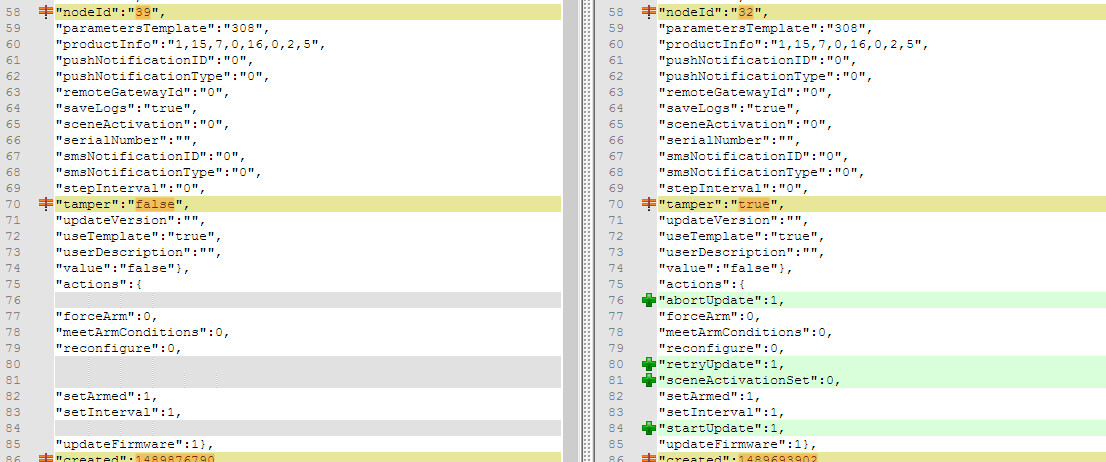Click the added-line icon beside sceneActivationSet

point(649,380)
